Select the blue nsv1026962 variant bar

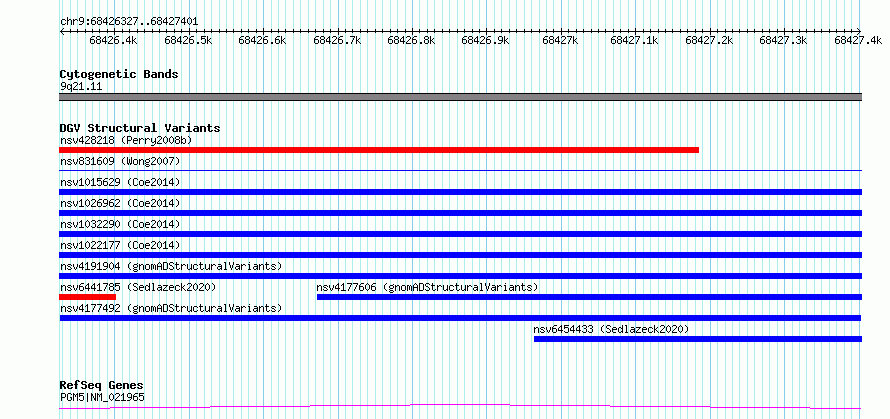coord(460,213)
